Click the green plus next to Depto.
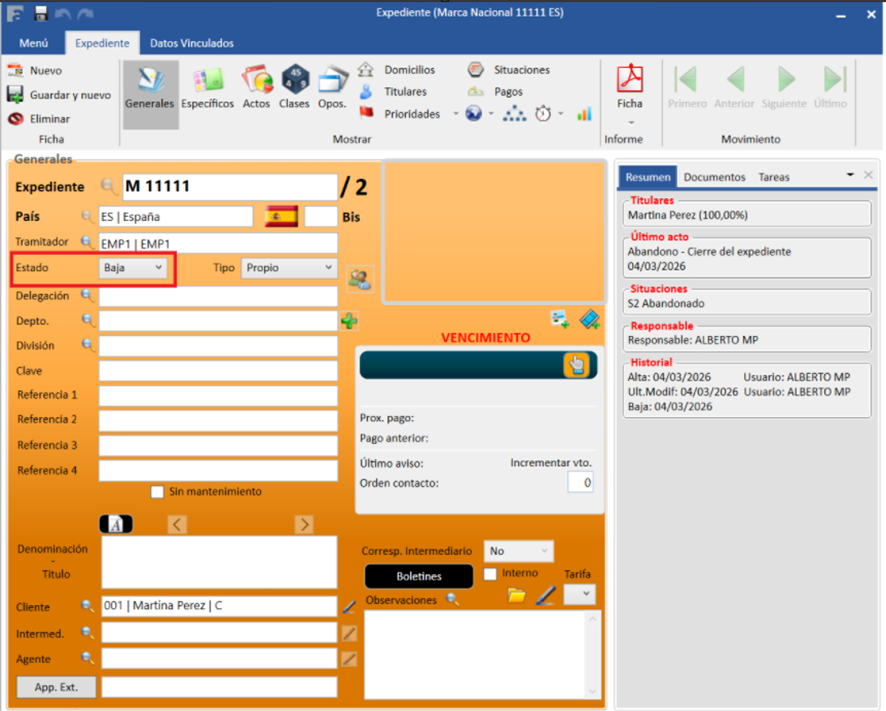Screen dimensions: 886x711 (x=349, y=321)
